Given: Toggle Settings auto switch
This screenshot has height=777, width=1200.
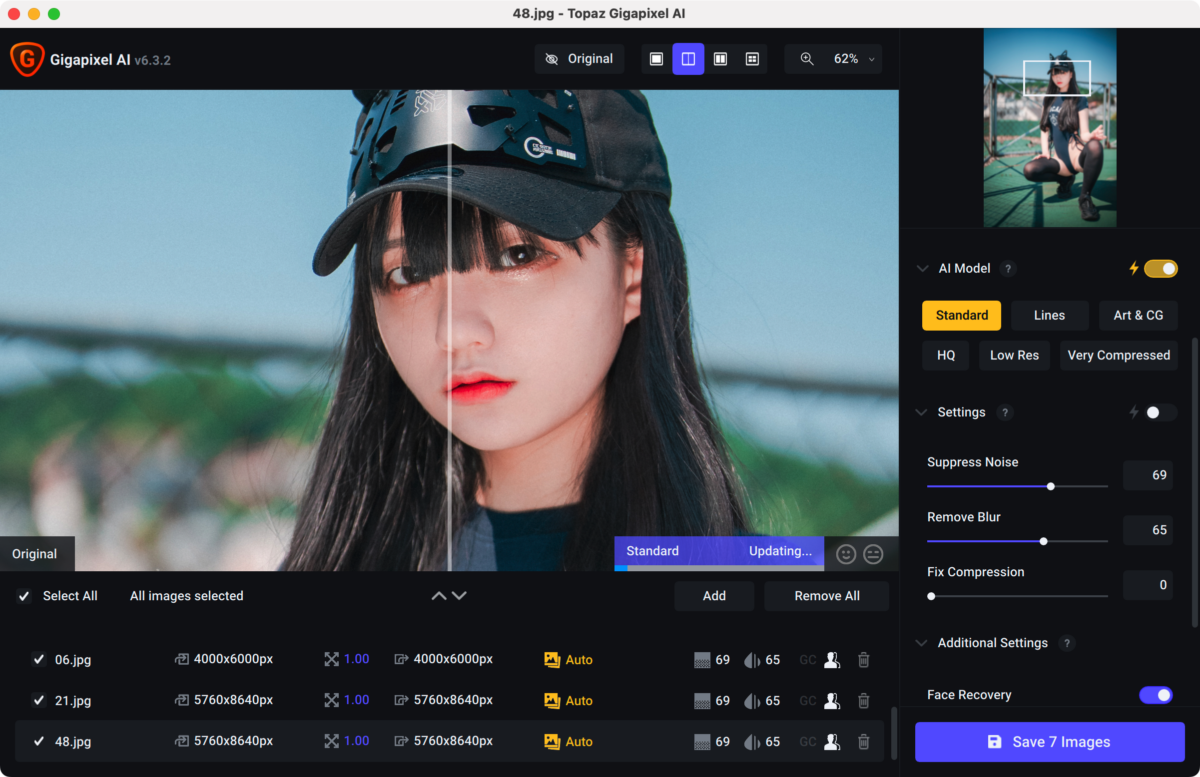Looking at the screenshot, I should (x=1161, y=412).
